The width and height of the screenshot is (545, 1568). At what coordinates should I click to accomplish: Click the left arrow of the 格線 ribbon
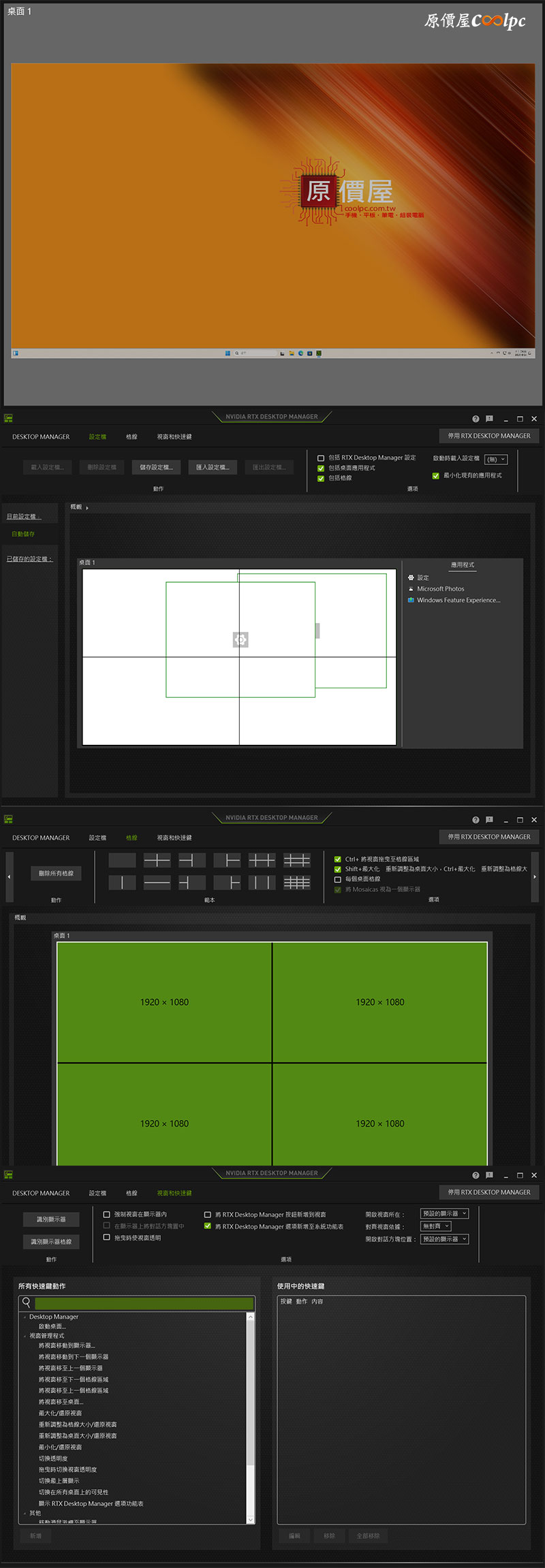click(9, 877)
